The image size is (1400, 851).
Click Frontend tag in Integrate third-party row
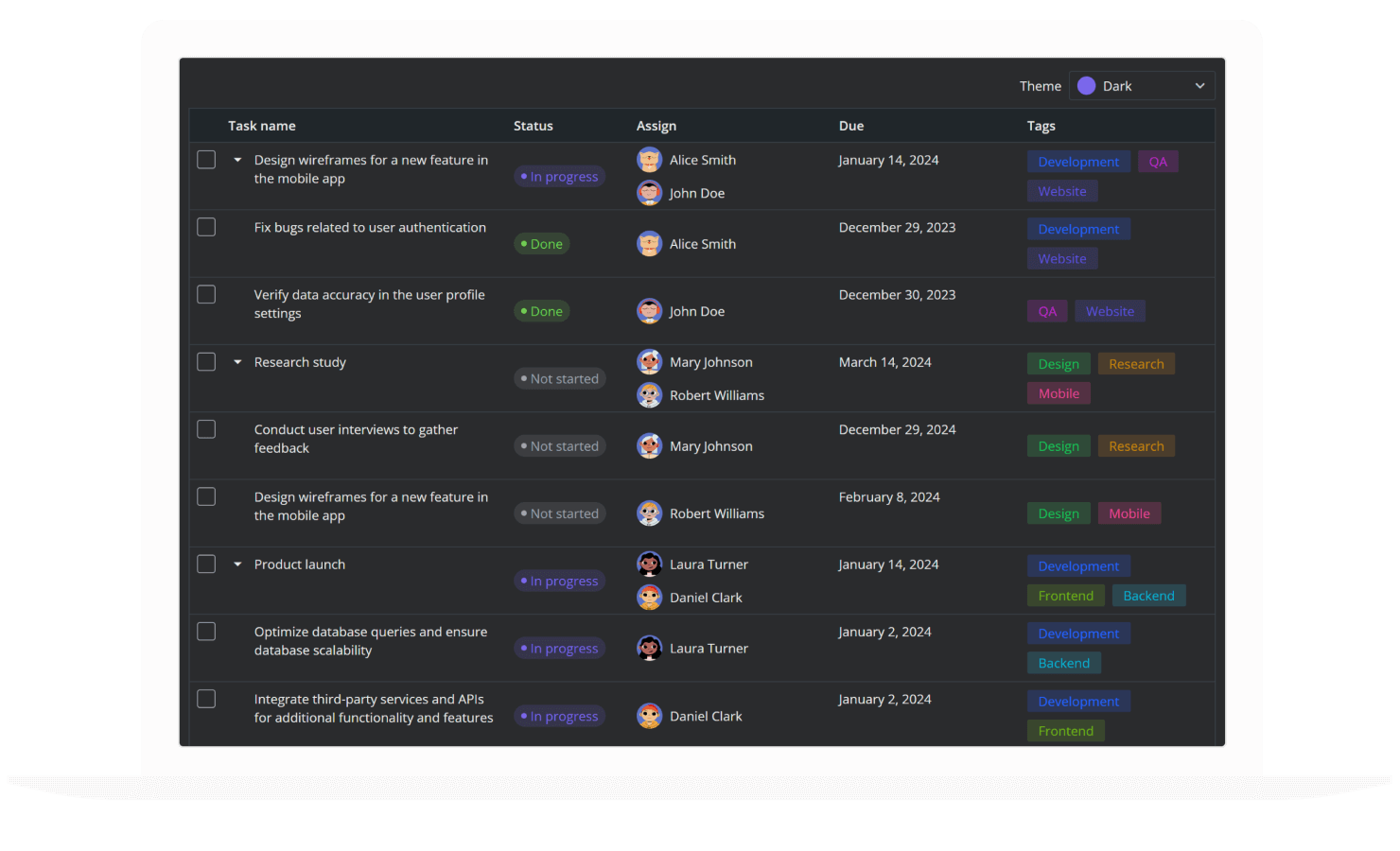pyautogui.click(x=1065, y=731)
